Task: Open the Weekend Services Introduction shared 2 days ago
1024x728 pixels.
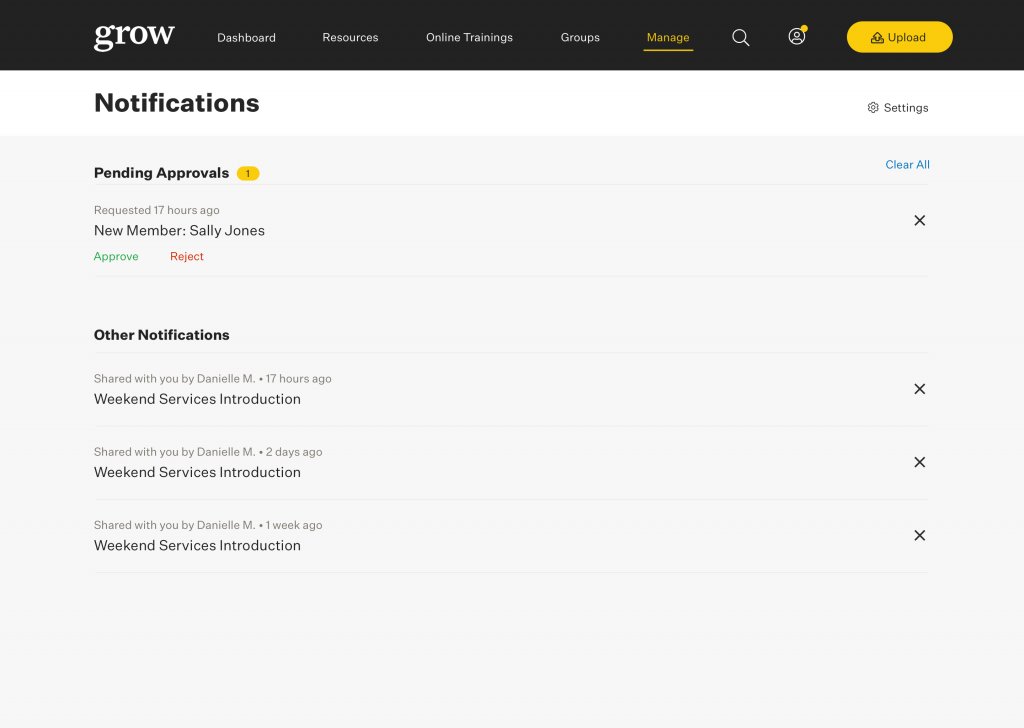Action: (x=197, y=471)
